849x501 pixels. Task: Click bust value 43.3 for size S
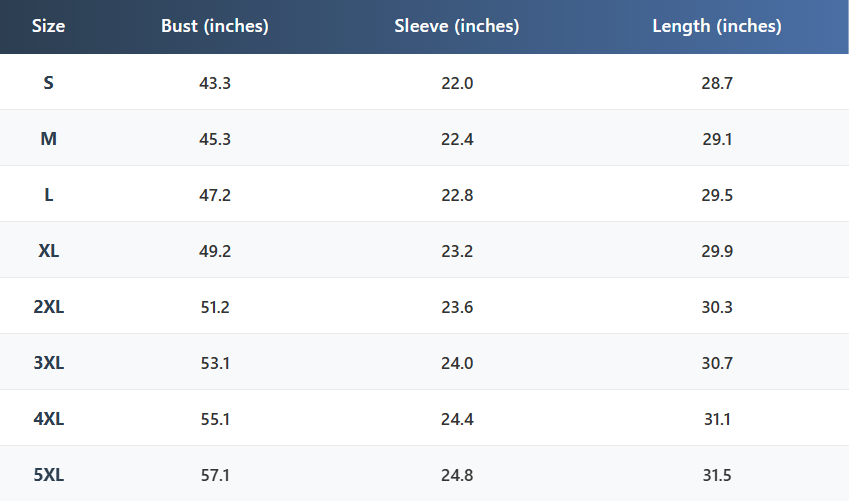(x=215, y=83)
